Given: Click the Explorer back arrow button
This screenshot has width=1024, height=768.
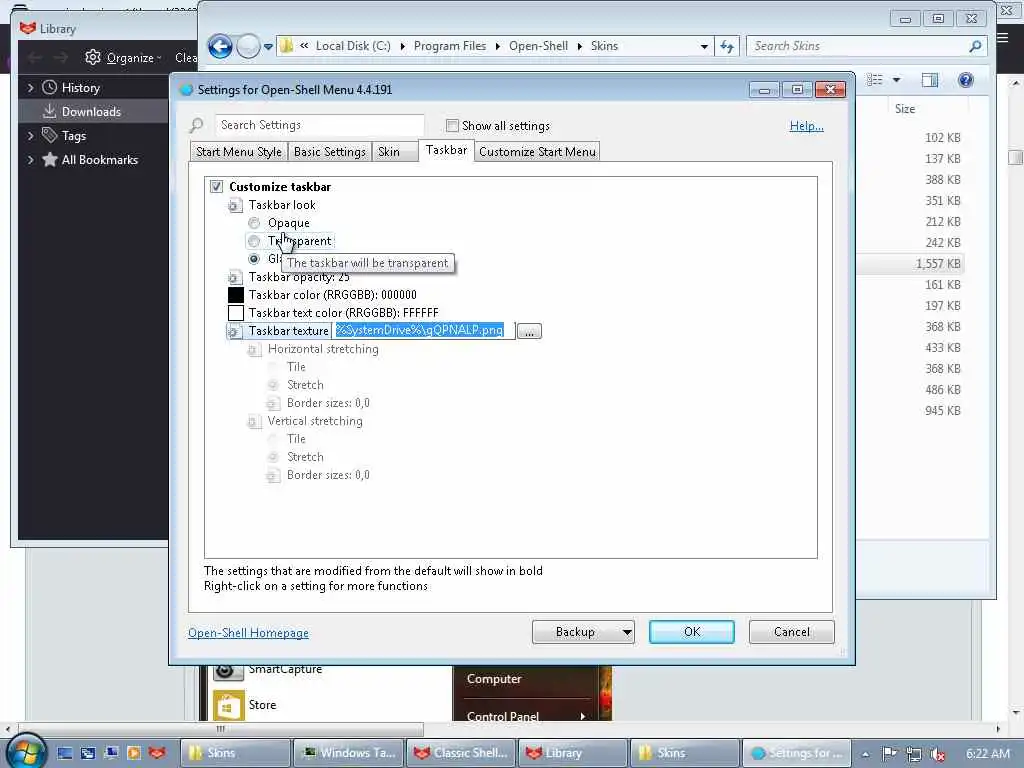Looking at the screenshot, I should click(220, 46).
